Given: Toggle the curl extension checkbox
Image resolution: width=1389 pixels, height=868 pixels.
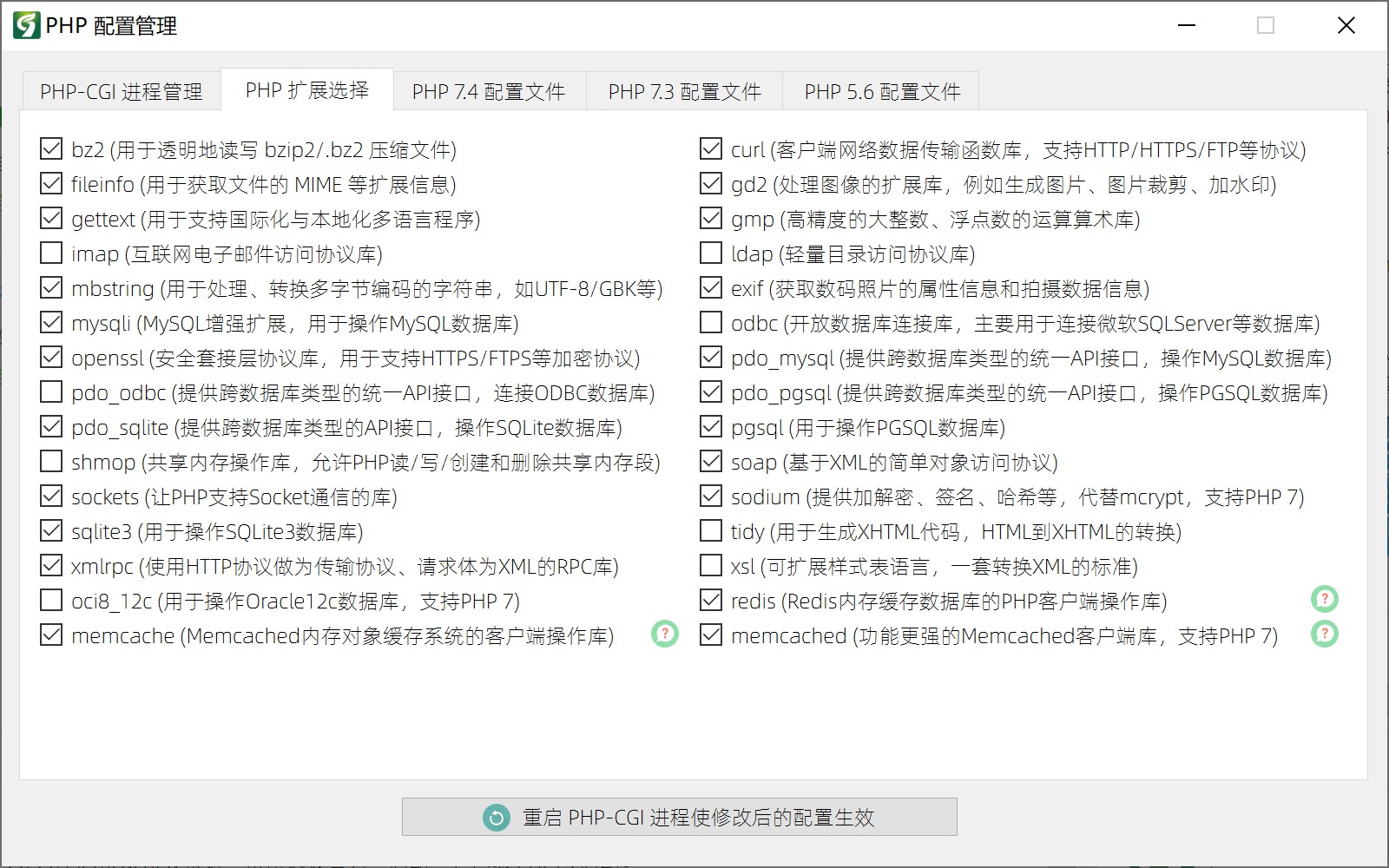Looking at the screenshot, I should 711,149.
